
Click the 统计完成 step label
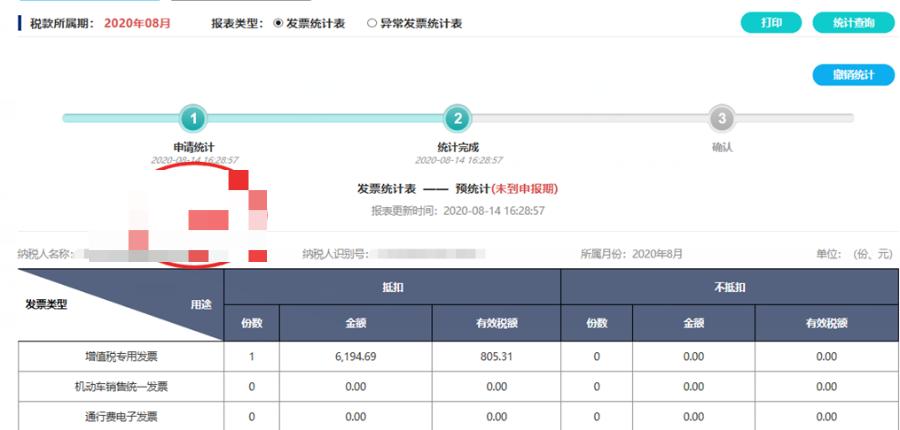pos(457,148)
